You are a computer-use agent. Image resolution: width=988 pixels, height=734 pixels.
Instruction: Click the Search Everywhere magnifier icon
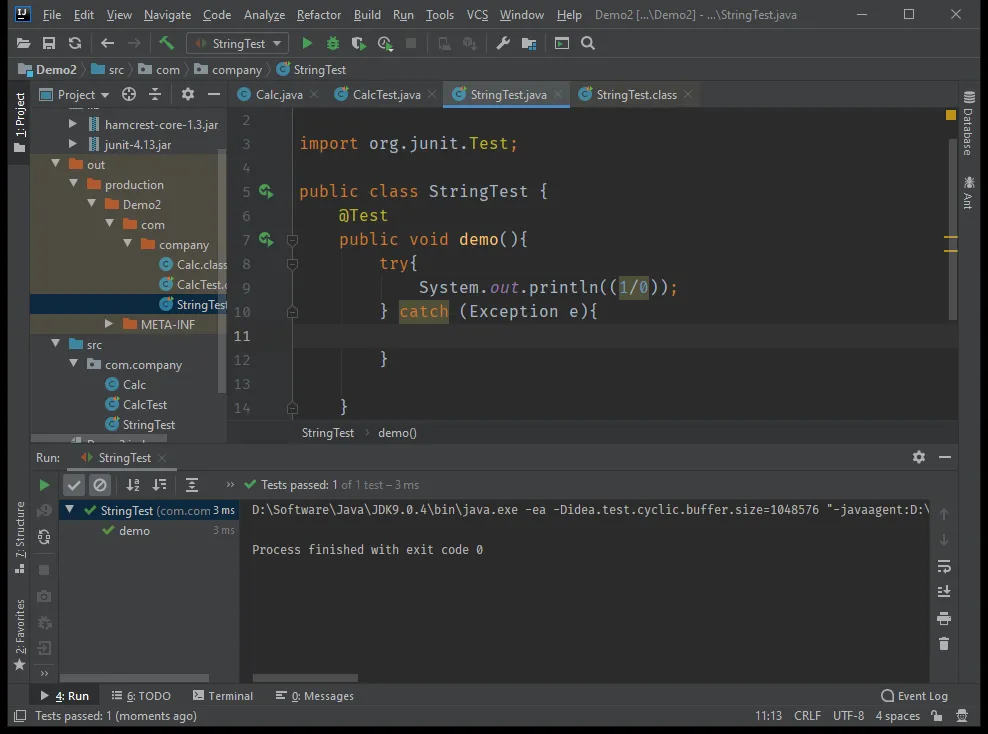point(588,43)
